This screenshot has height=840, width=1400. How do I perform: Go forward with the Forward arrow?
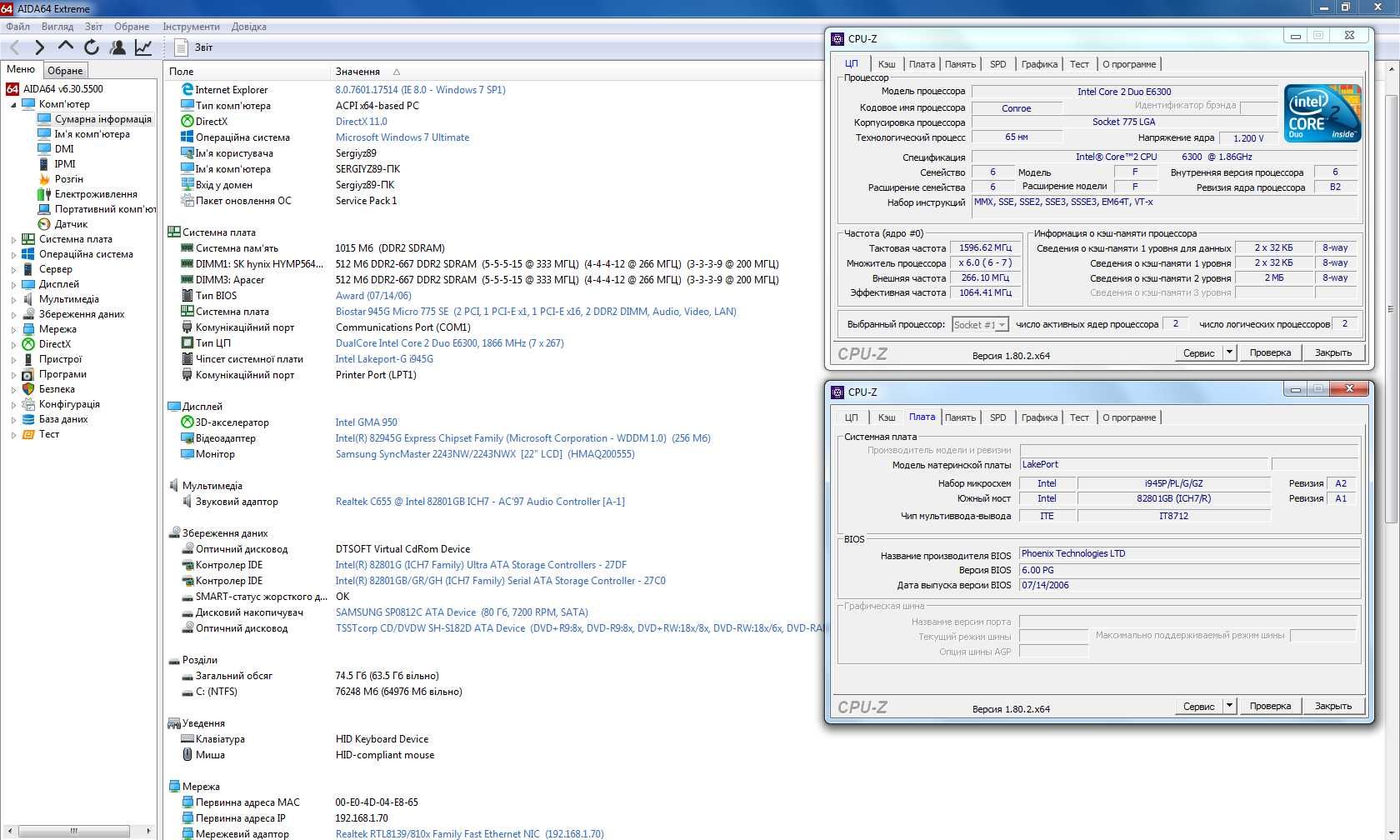[38, 47]
